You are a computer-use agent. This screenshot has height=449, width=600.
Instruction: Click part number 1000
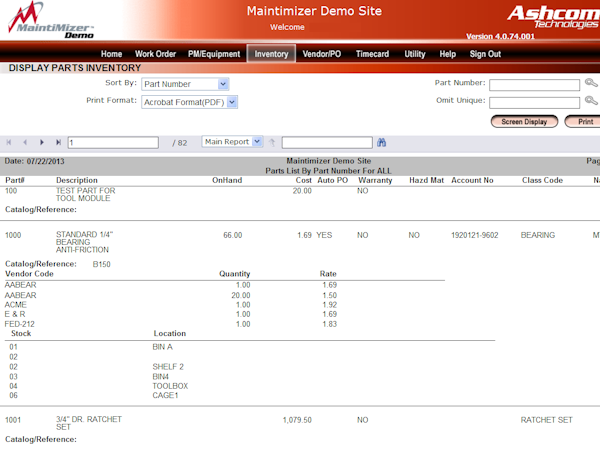click(13, 235)
